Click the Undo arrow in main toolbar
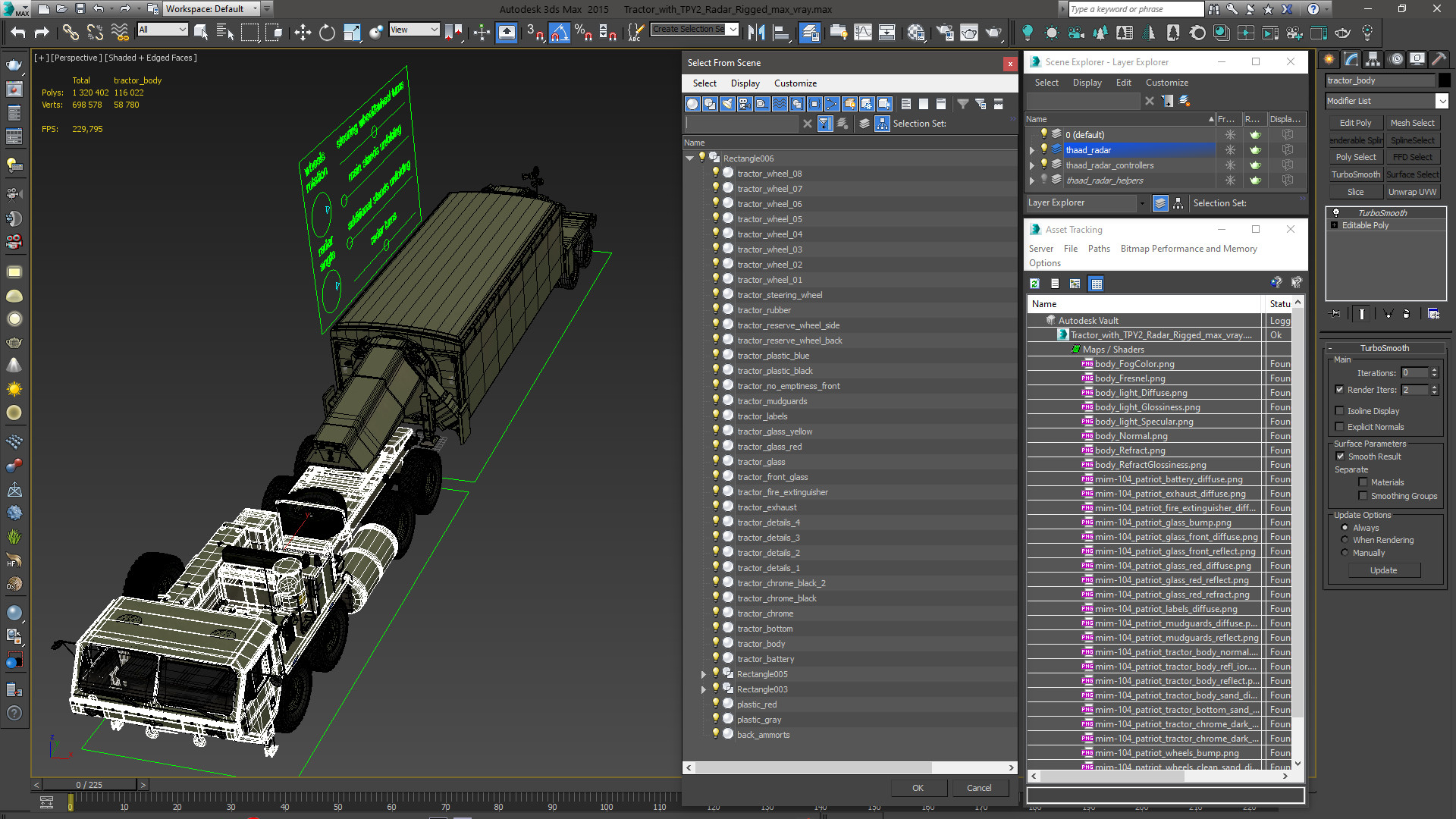Viewport: 1456px width, 819px height. (18, 33)
